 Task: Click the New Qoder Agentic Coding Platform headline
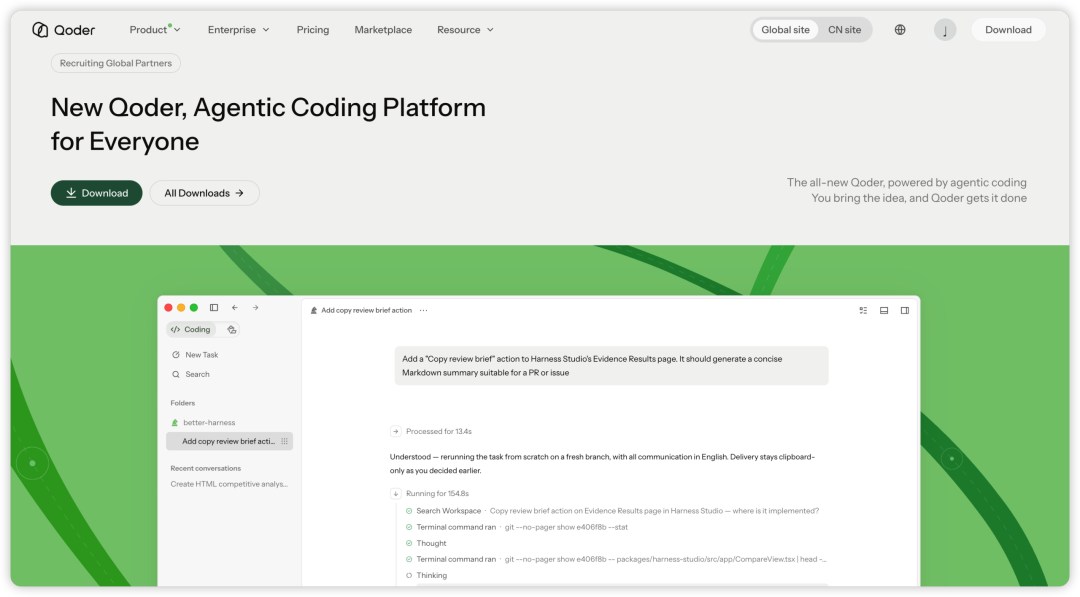[x=268, y=125]
